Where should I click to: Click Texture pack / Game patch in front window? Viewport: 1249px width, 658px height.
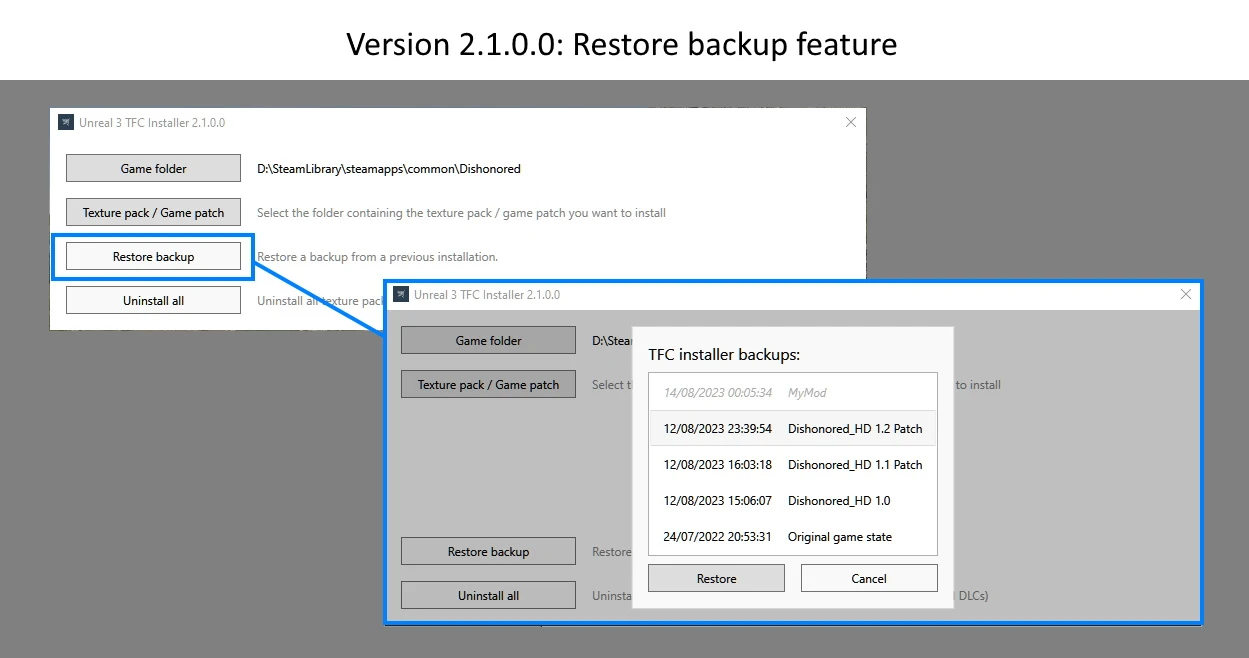point(488,384)
